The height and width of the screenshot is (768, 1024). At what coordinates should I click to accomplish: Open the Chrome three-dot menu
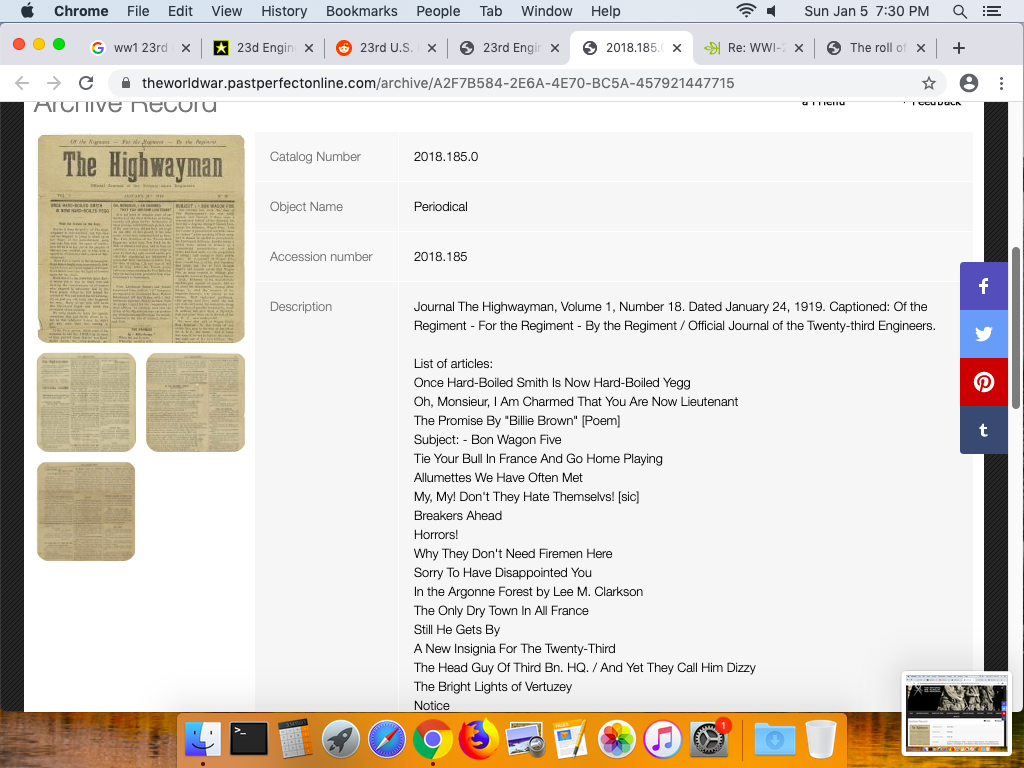pyautogui.click(x=1001, y=83)
